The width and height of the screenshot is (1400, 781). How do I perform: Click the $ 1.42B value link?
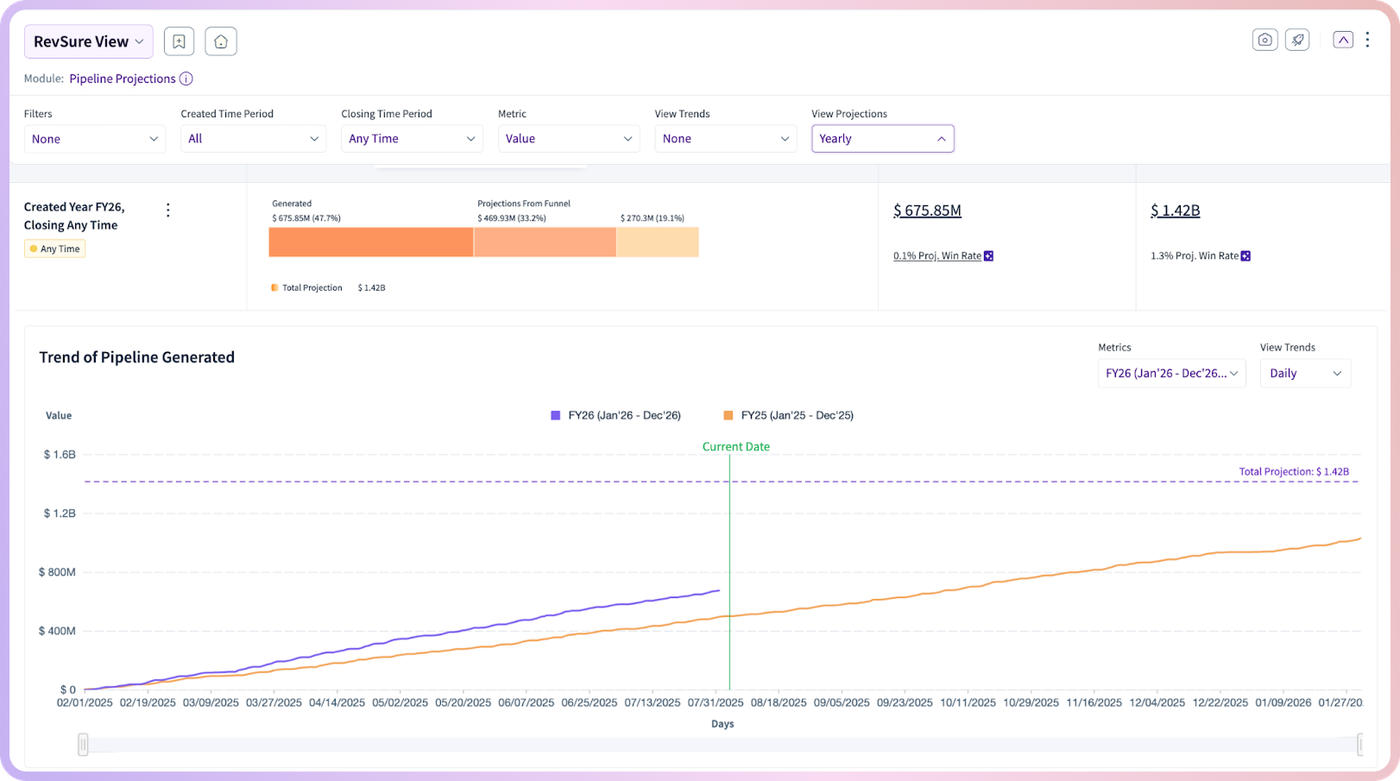[1175, 210]
